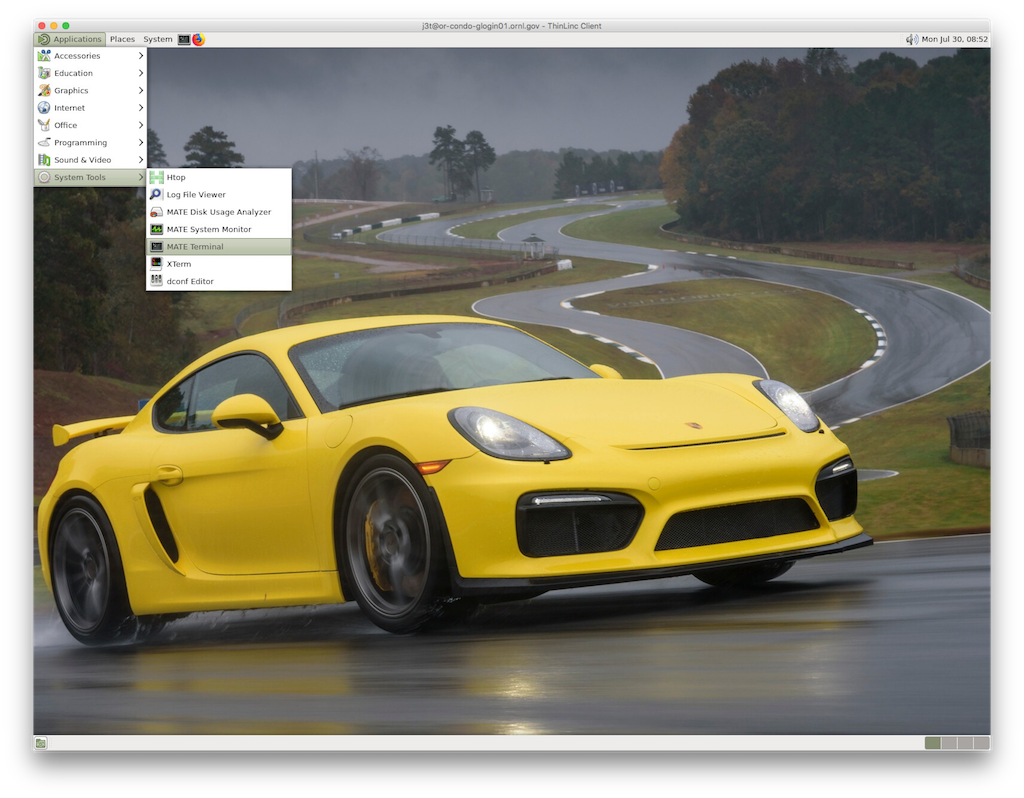The width and height of the screenshot is (1024, 798).
Task: Open Log File Viewer
Action: (196, 195)
